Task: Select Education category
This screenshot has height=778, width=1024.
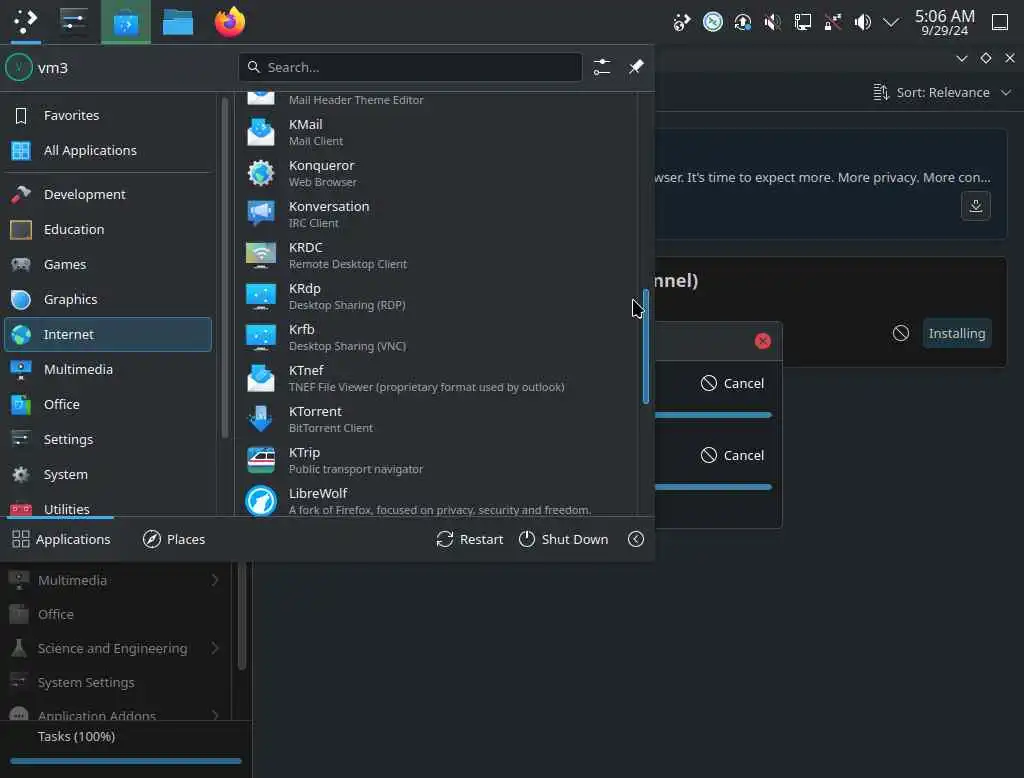Action: point(108,229)
